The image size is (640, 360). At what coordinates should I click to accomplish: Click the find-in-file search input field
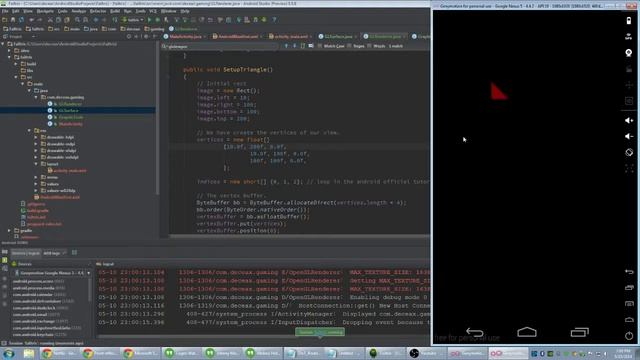[x=220, y=46]
